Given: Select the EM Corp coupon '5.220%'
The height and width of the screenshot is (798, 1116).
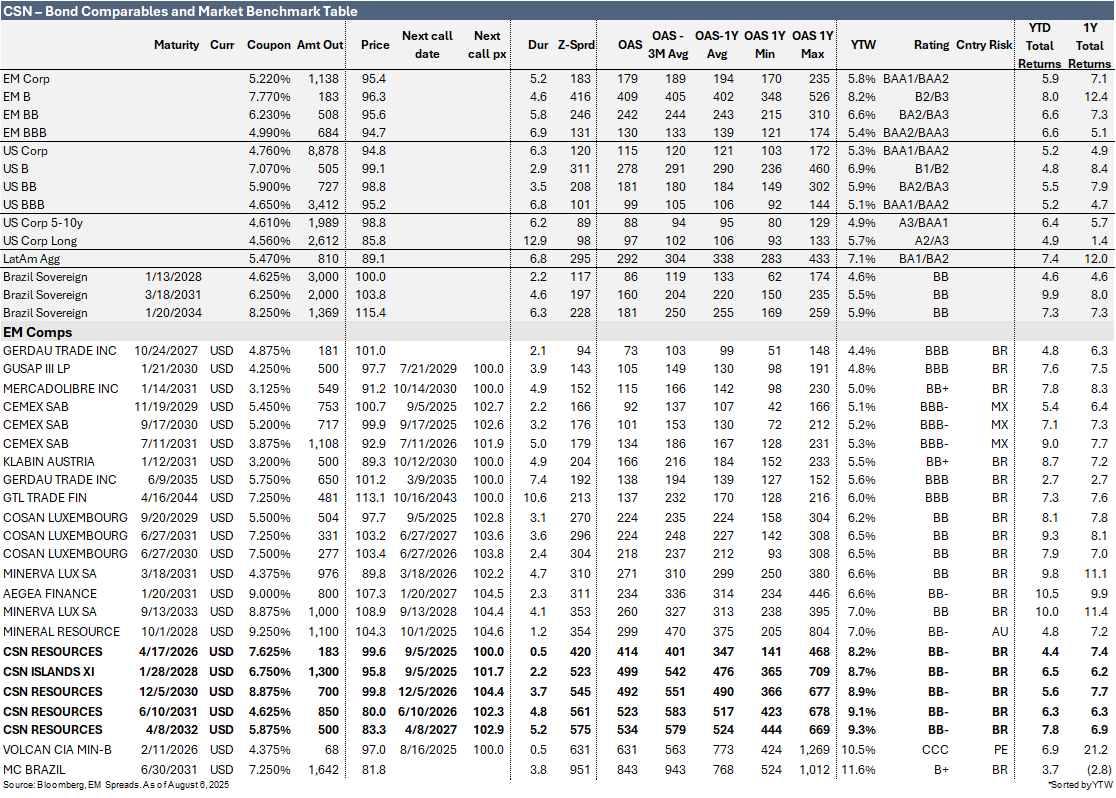Looking at the screenshot, I should (269, 78).
